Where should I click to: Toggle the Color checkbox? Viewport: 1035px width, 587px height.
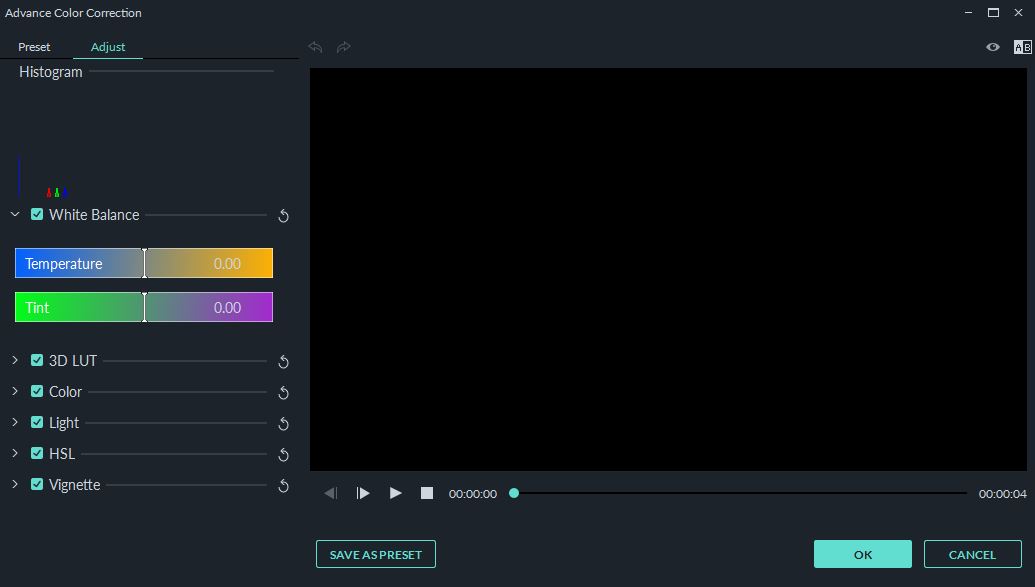point(37,391)
